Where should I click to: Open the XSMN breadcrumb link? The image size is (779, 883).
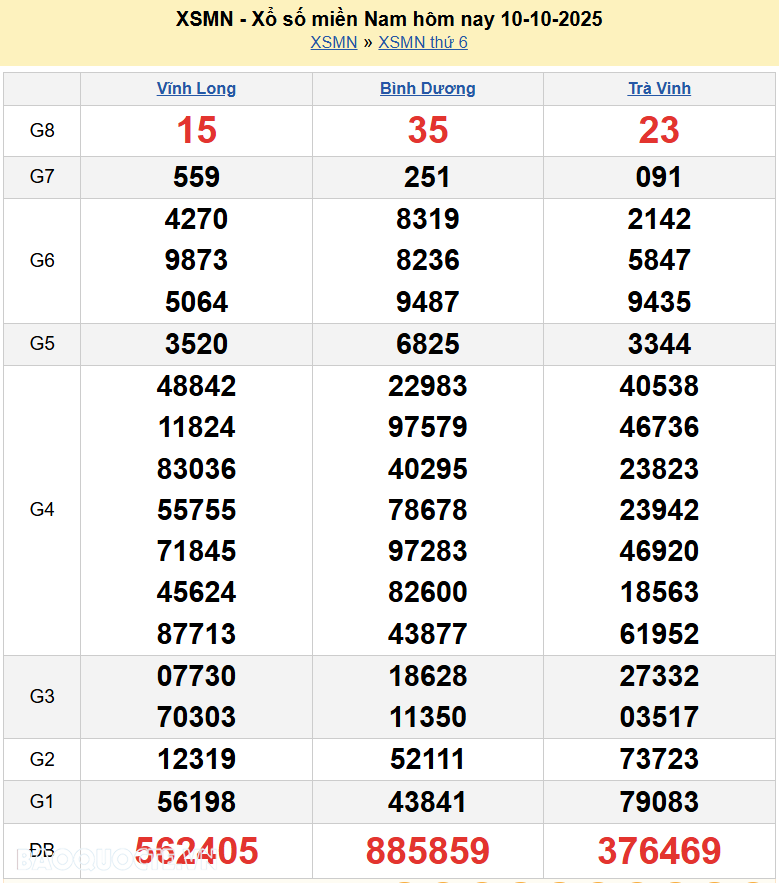[333, 42]
